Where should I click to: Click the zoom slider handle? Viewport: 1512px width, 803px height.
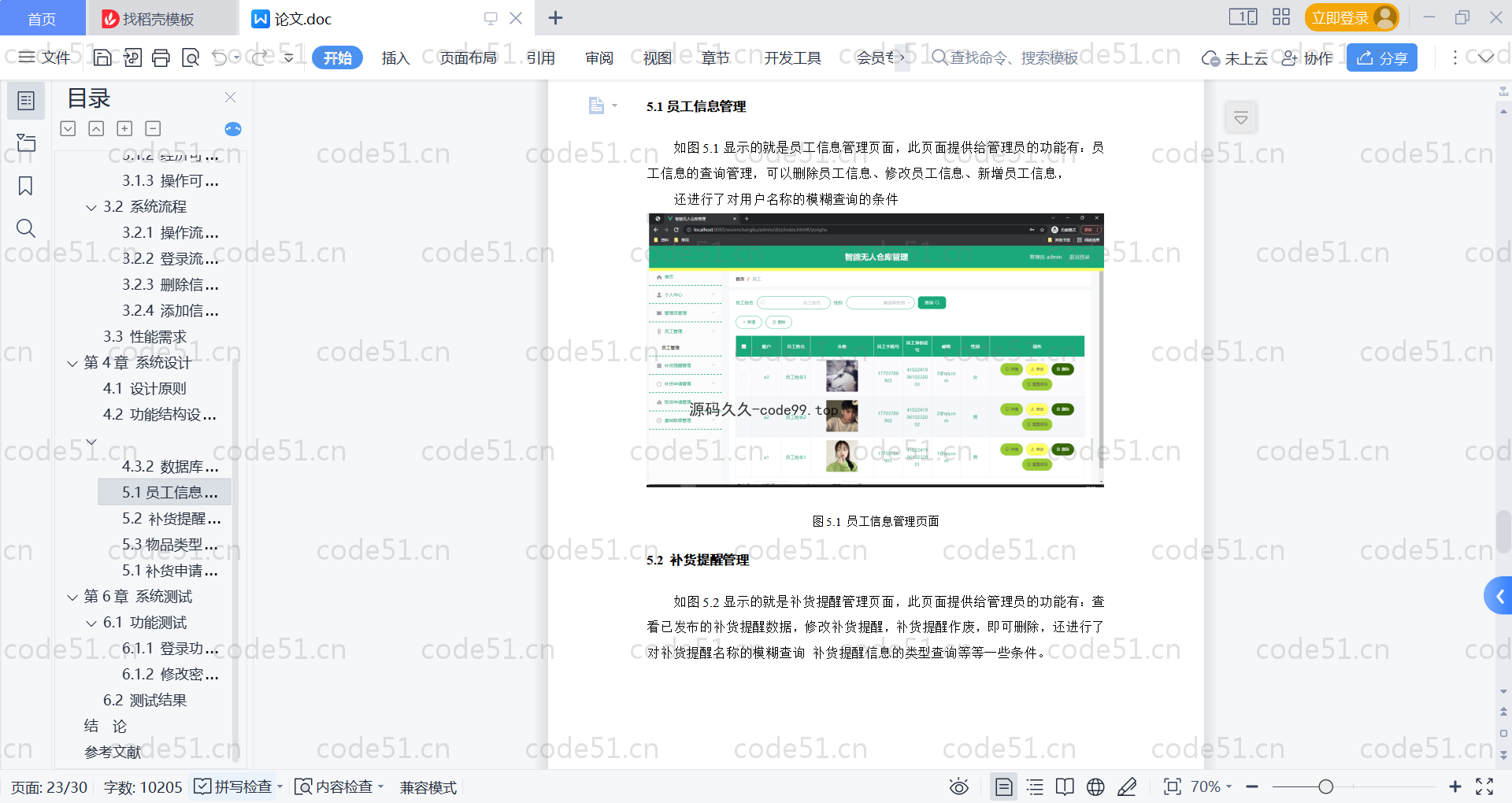1326,786
